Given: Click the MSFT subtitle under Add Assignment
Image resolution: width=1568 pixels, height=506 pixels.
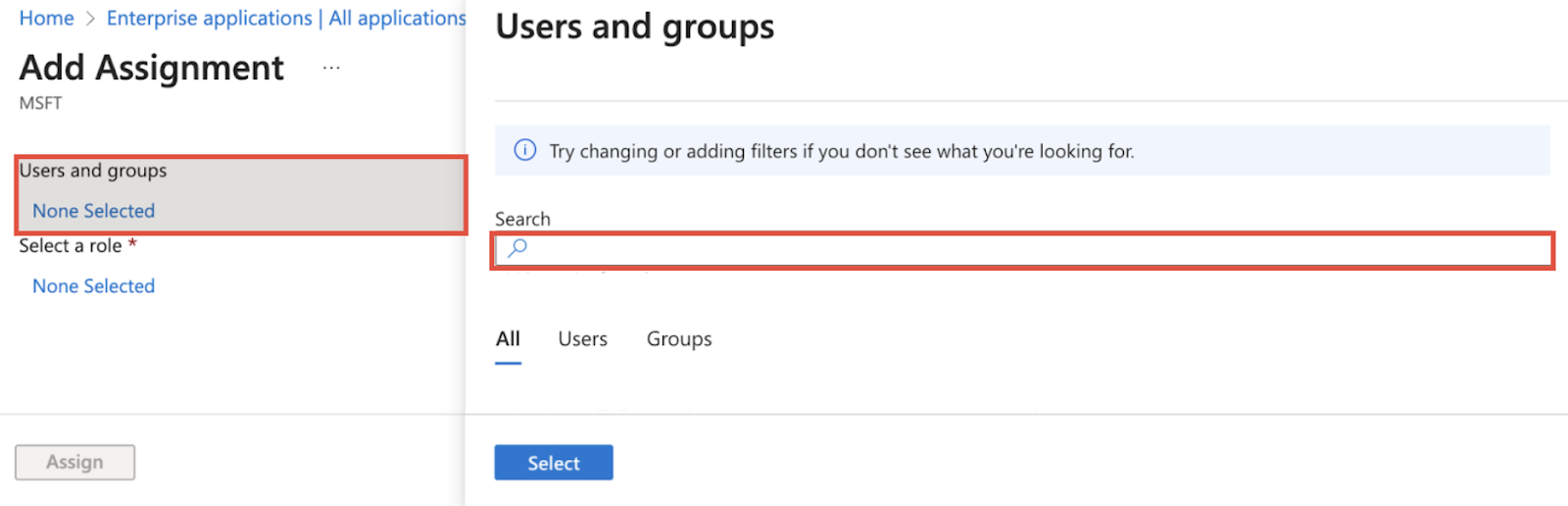Looking at the screenshot, I should coord(40,103).
